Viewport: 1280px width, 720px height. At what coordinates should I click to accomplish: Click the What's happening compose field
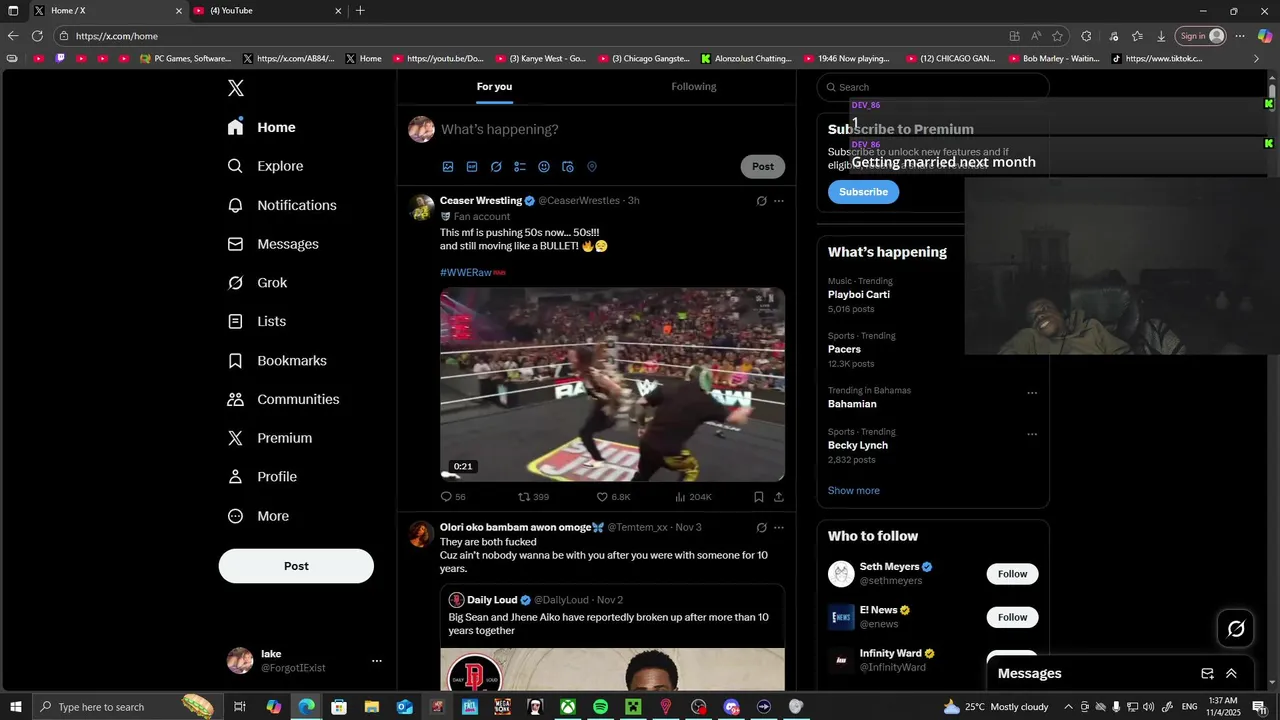click(612, 129)
